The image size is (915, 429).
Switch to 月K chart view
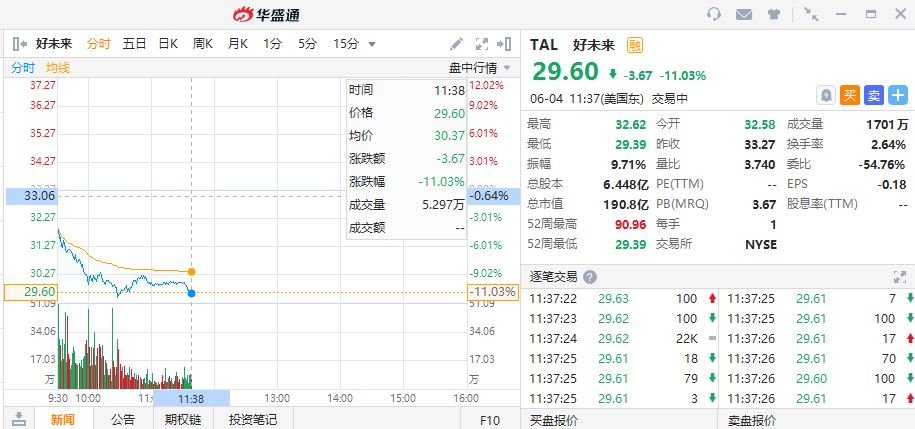[x=238, y=44]
